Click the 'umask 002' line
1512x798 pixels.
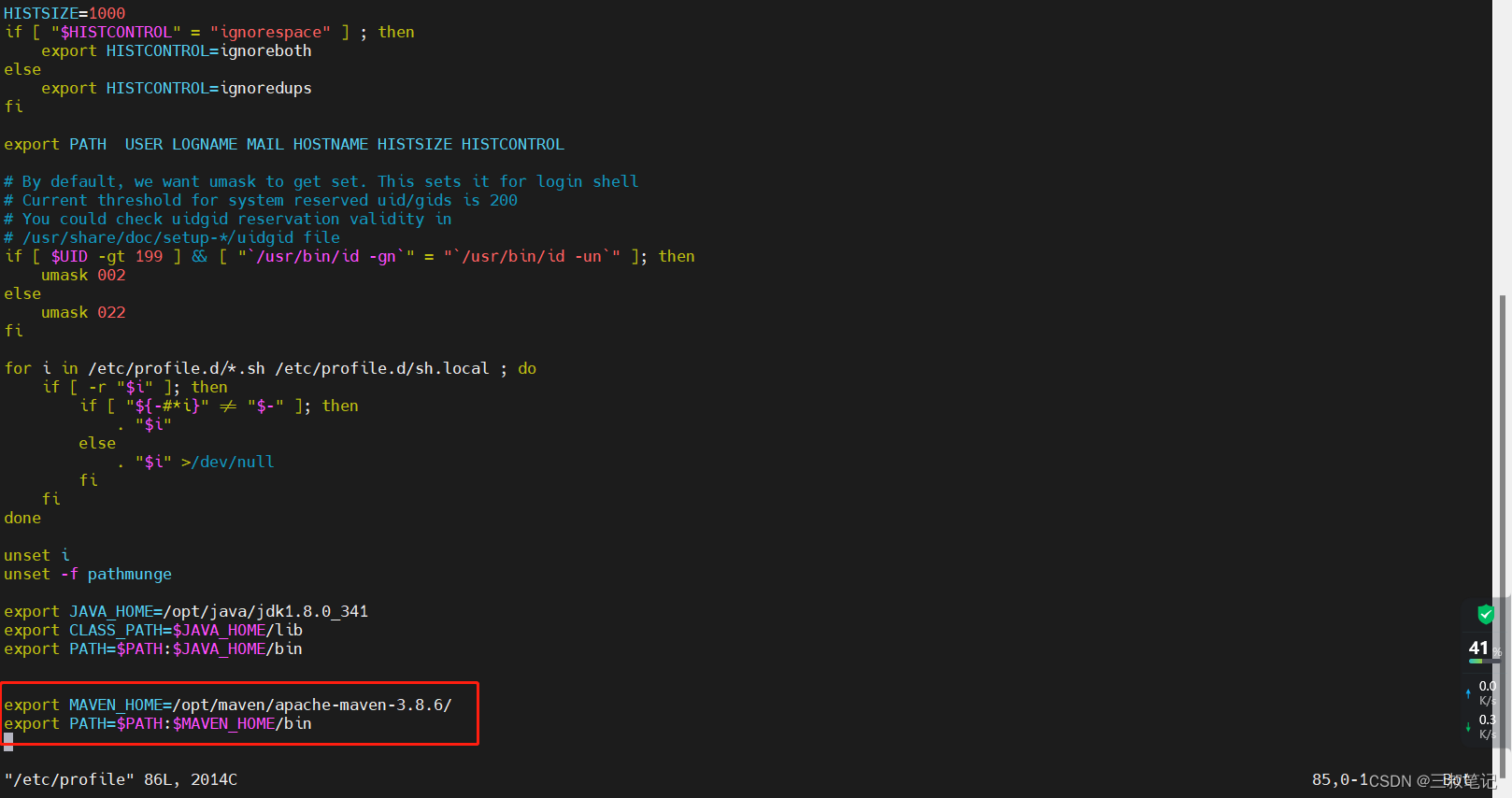click(83, 275)
